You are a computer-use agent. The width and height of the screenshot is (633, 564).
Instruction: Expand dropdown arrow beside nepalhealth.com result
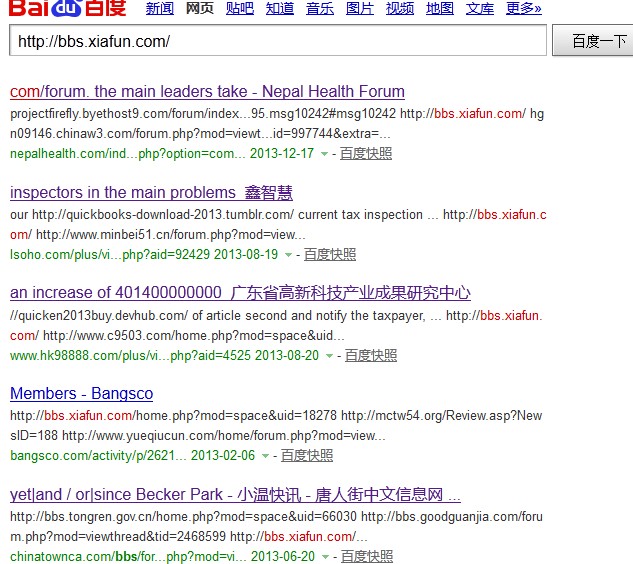click(x=324, y=154)
